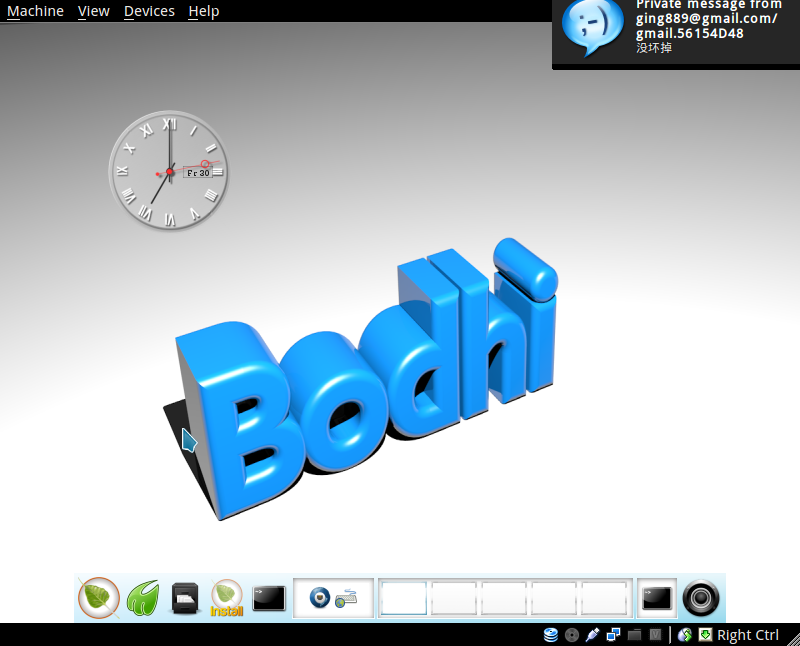Open the file cabinet file manager icon

[185, 598]
